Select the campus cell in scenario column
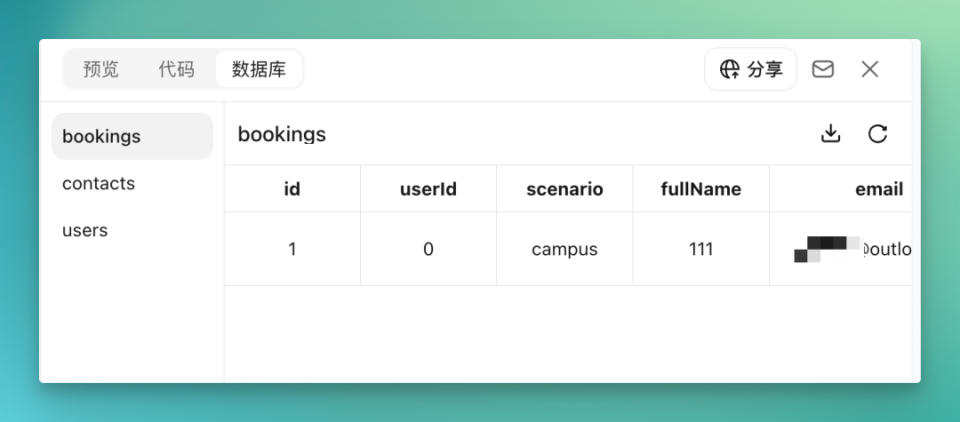 [564, 249]
